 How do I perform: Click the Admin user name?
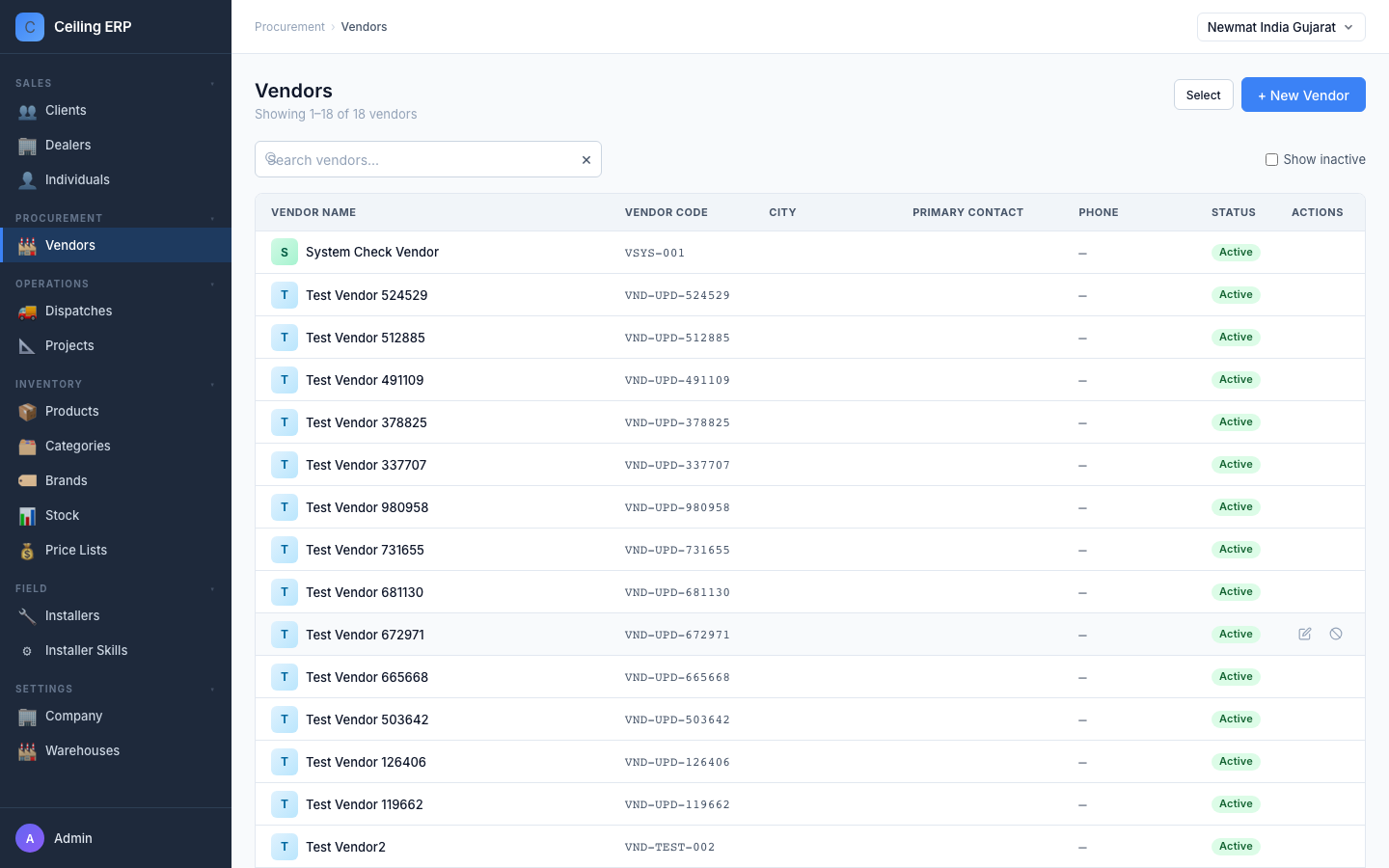click(x=73, y=838)
